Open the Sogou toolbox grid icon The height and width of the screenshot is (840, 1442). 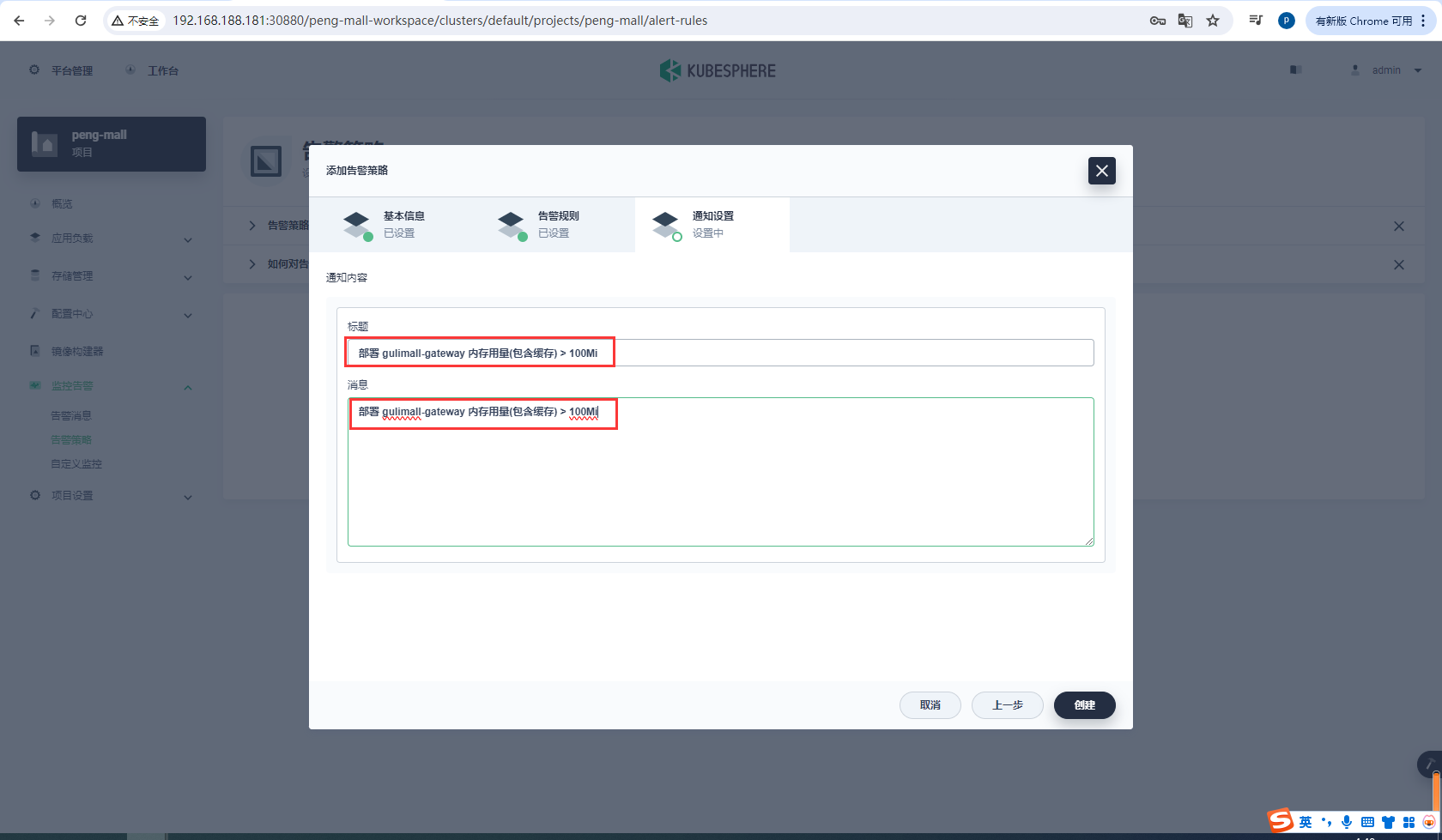point(1409,822)
